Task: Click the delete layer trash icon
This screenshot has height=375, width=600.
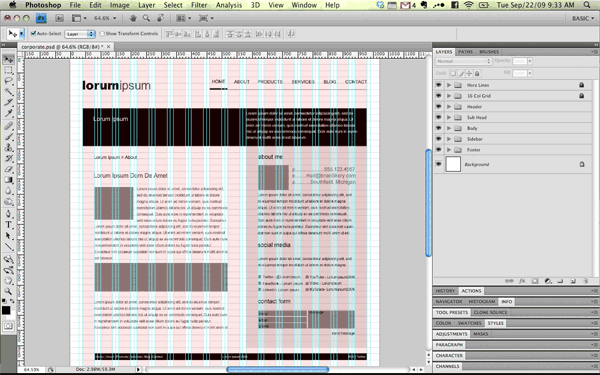Action: [585, 281]
